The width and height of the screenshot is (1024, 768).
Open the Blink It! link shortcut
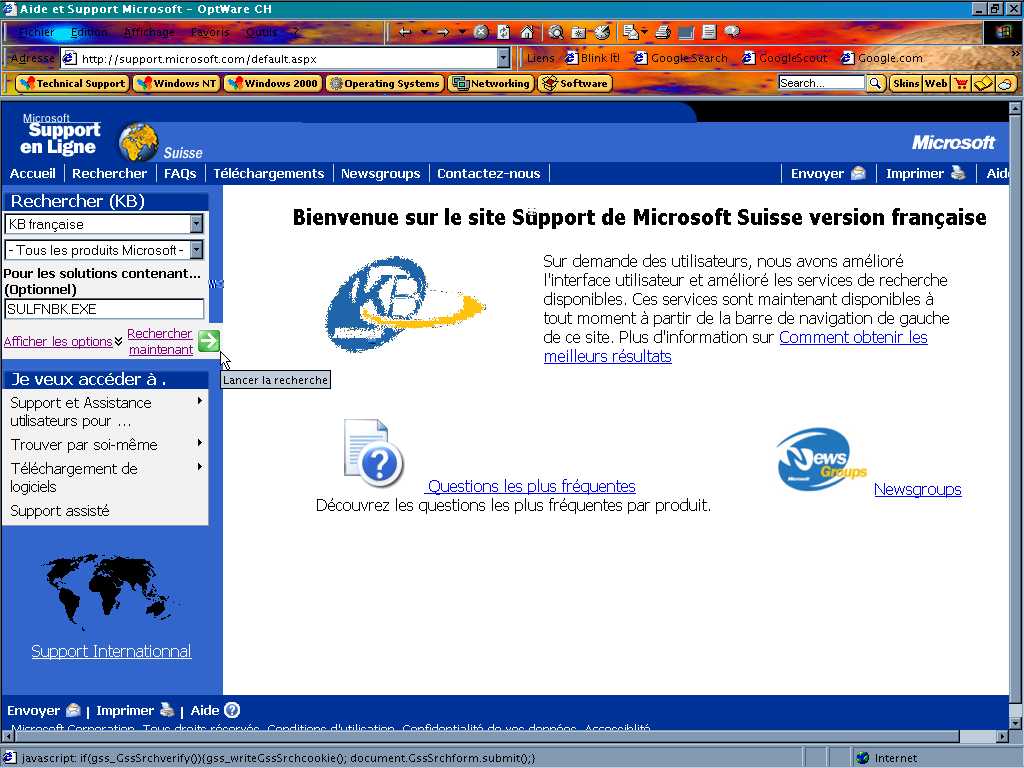[592, 58]
